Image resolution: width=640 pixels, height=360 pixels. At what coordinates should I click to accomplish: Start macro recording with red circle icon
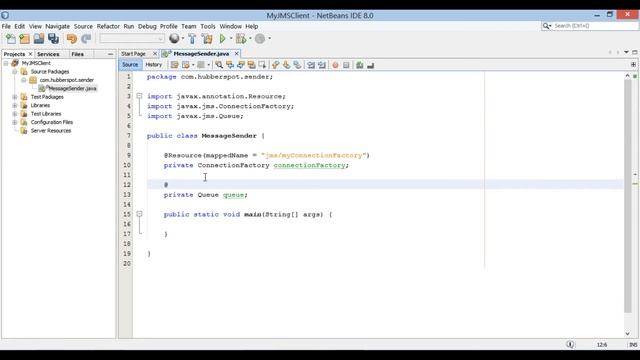tap(335, 65)
